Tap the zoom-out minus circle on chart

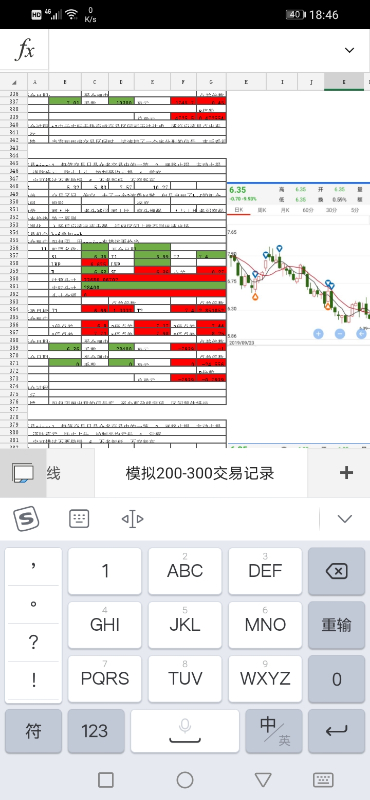tap(340, 334)
